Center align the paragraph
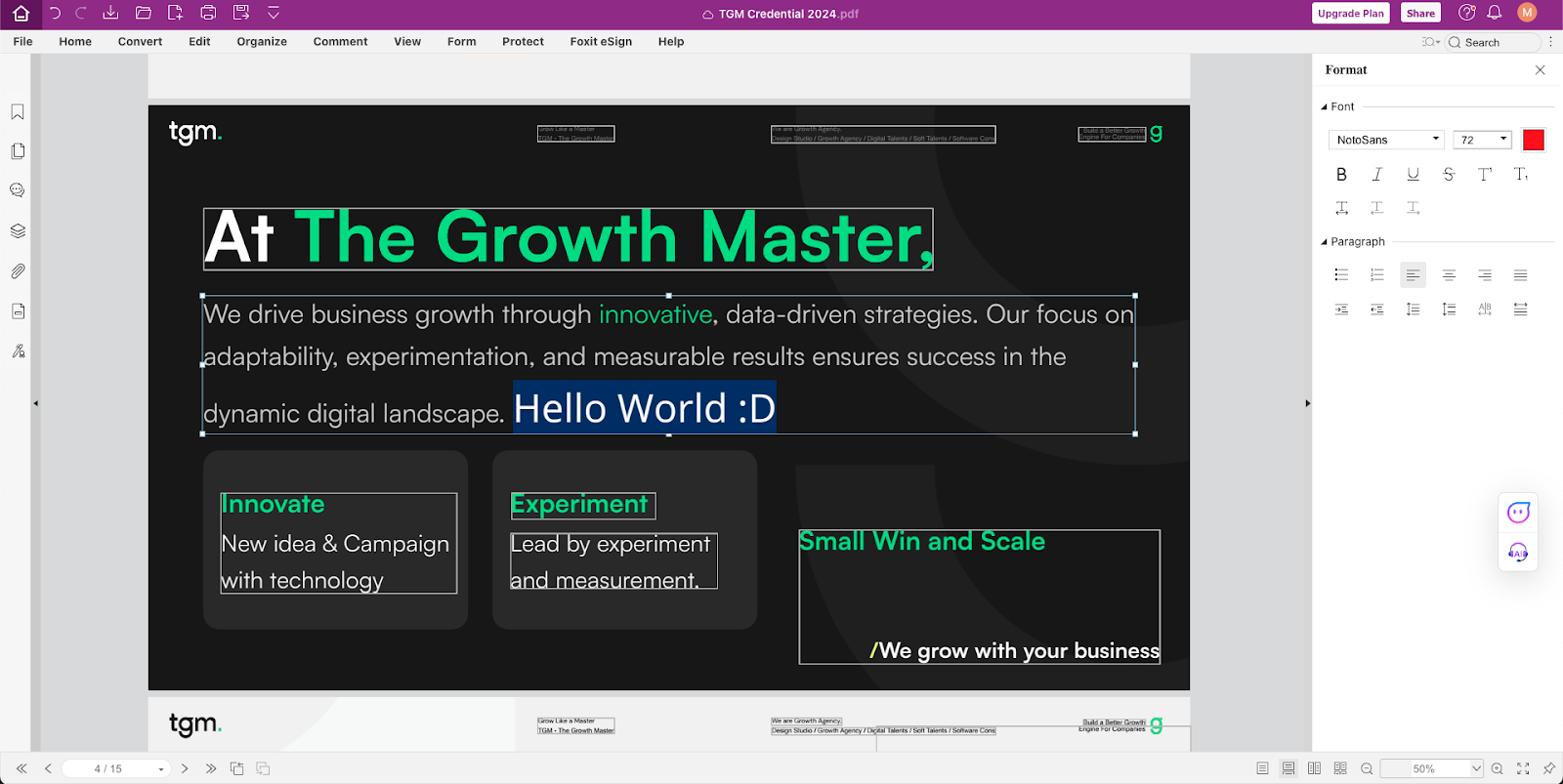 1449,275
